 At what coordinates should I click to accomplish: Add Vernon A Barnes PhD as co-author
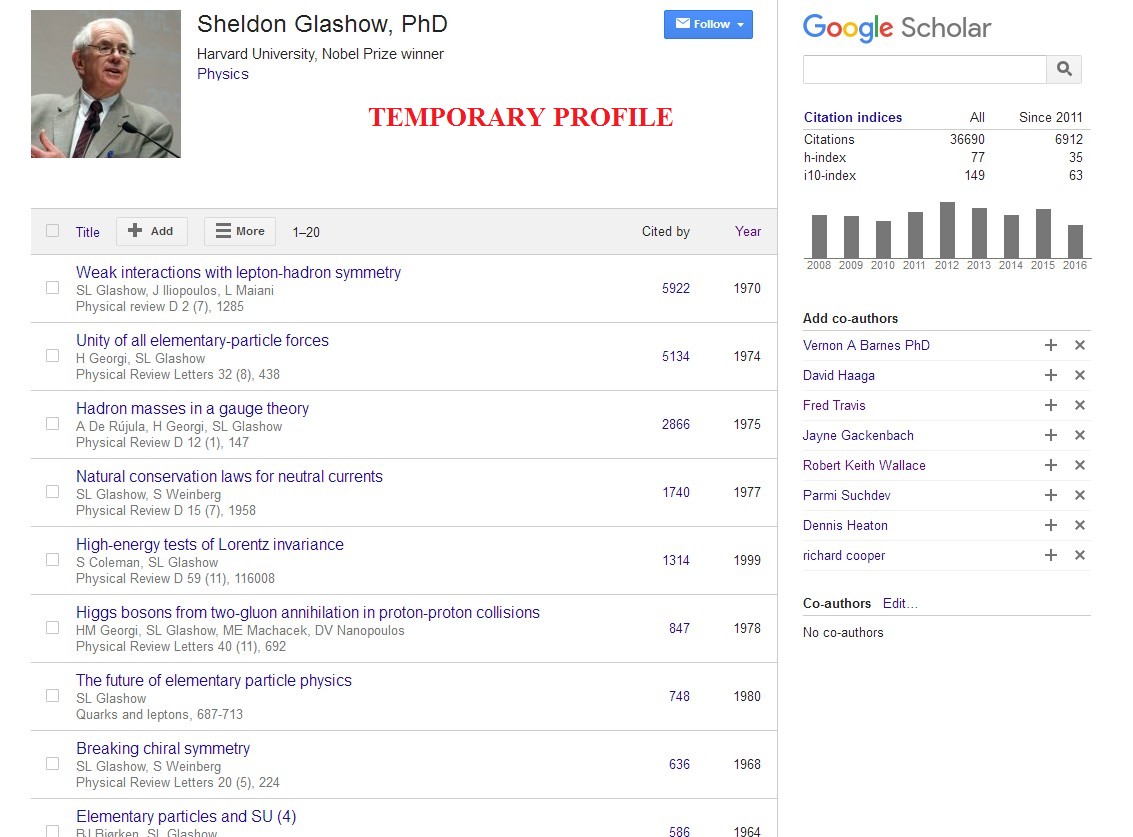coord(1051,345)
